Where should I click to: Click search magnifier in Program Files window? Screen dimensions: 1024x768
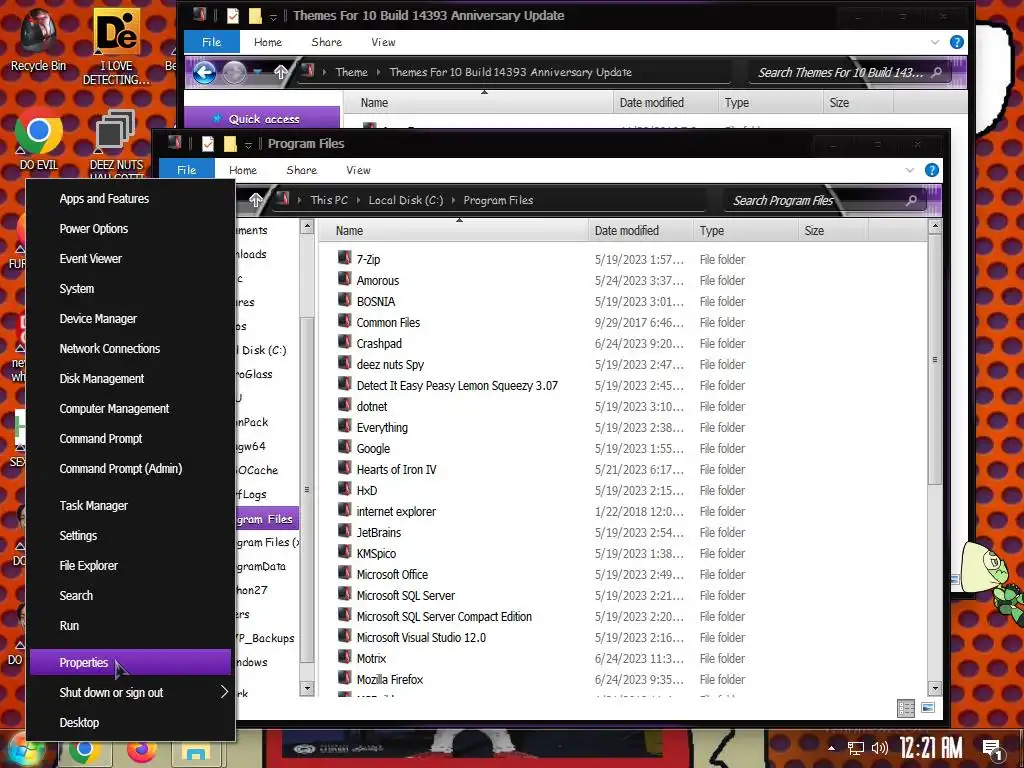[x=912, y=200]
